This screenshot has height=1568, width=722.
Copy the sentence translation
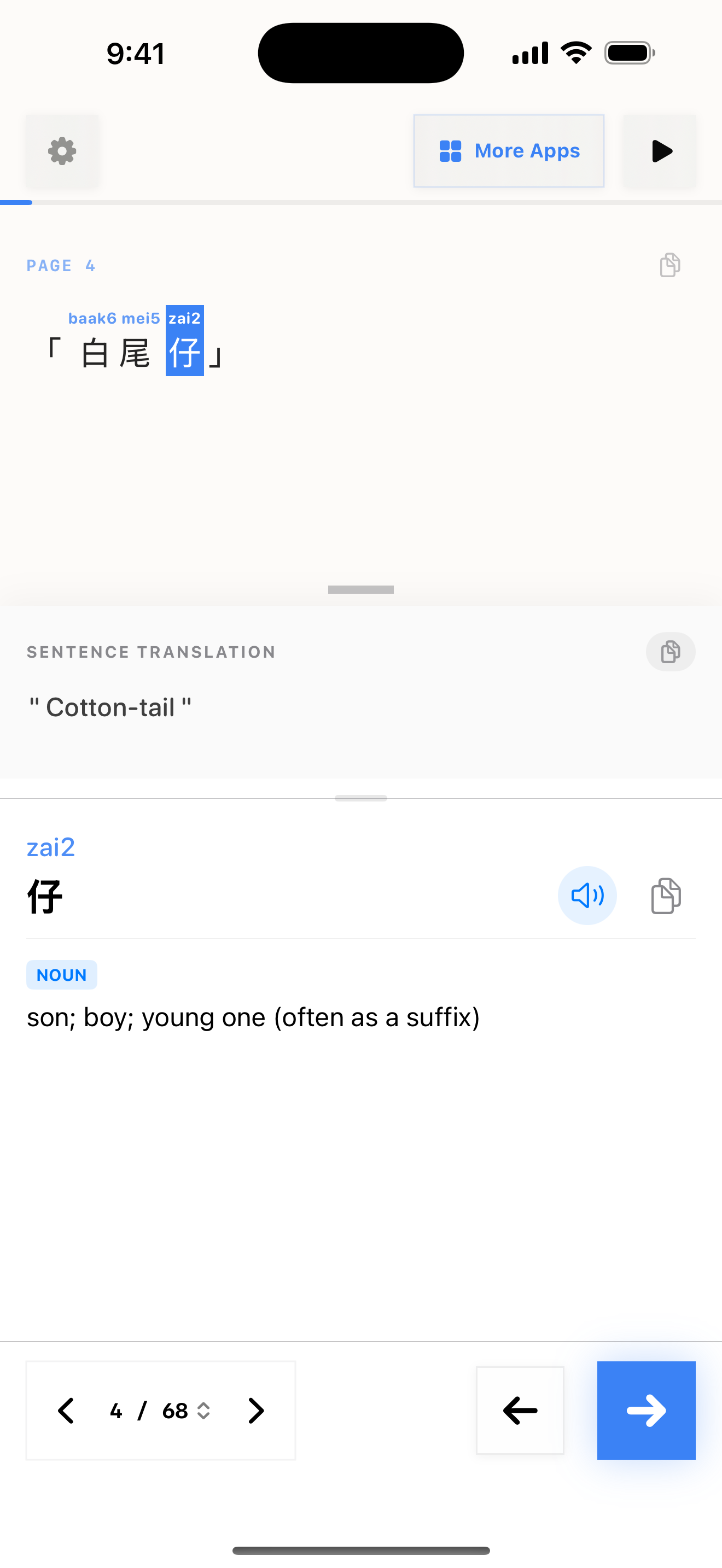coord(670,652)
